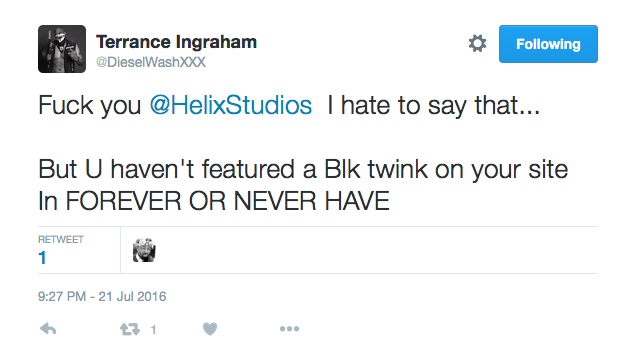Click the RETWEET label in the stats row

(x=61, y=240)
